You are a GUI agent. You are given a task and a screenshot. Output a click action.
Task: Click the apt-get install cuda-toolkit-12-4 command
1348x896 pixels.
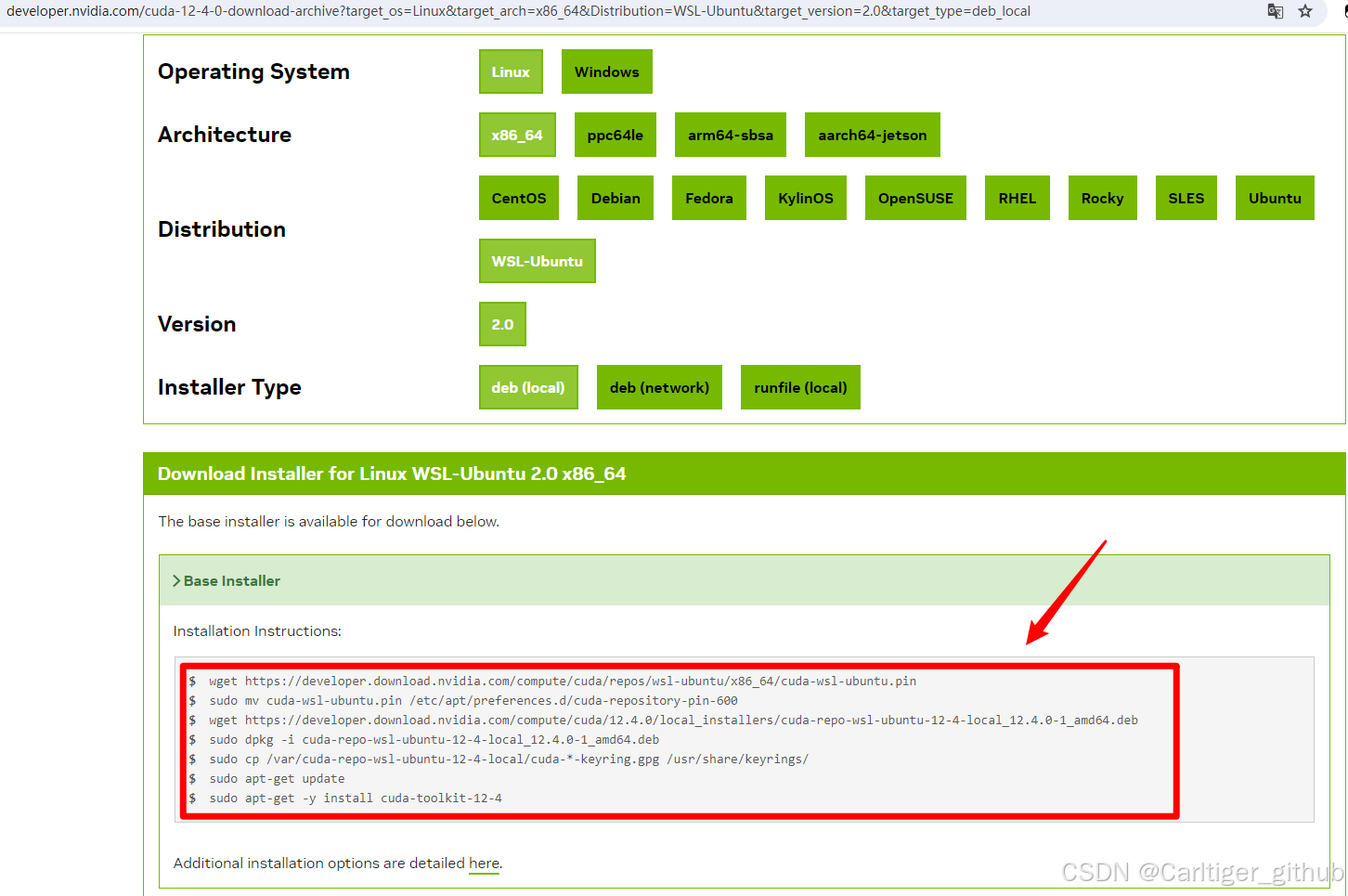pos(356,798)
